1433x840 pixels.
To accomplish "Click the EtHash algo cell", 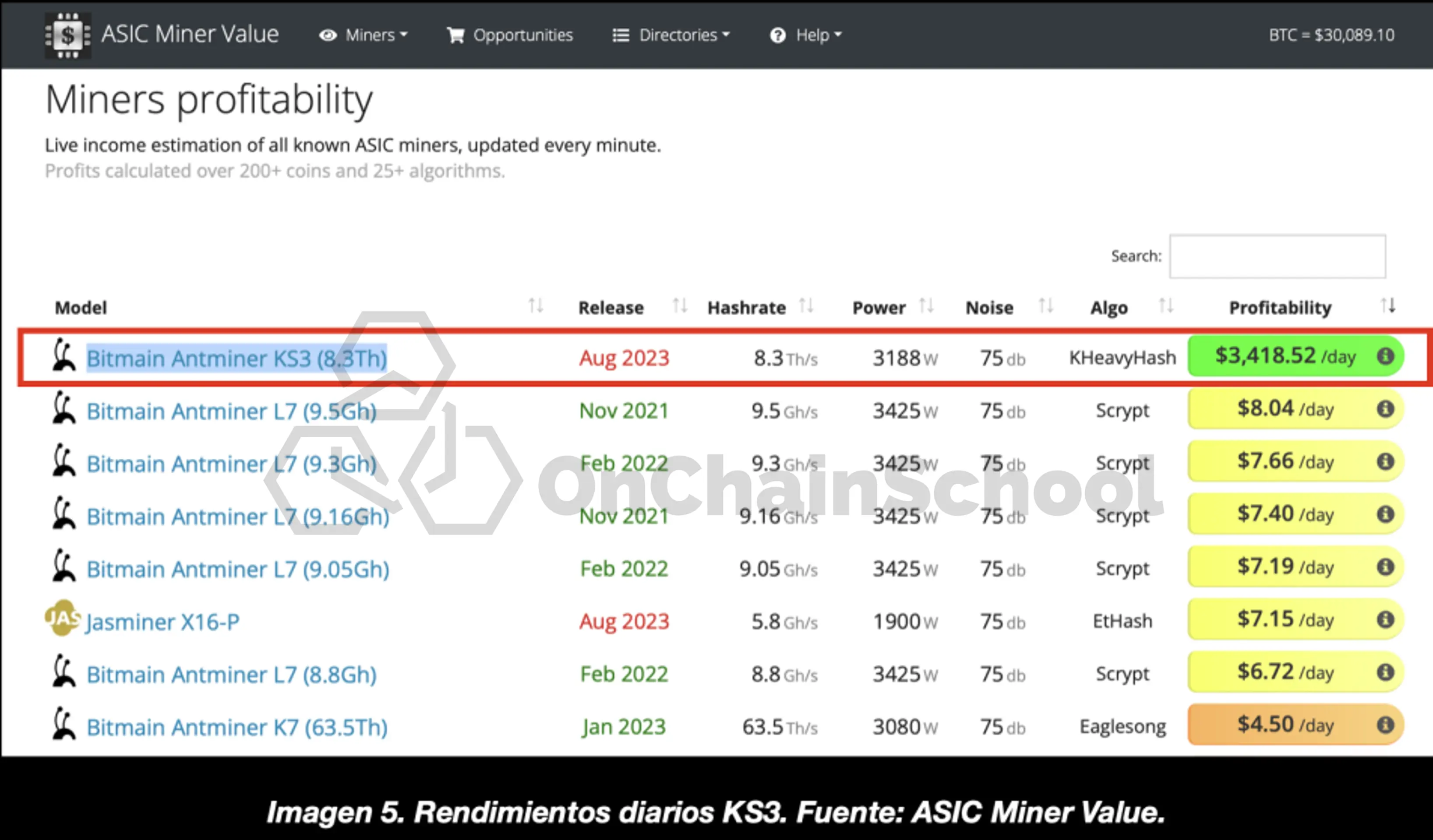I will [1122, 621].
